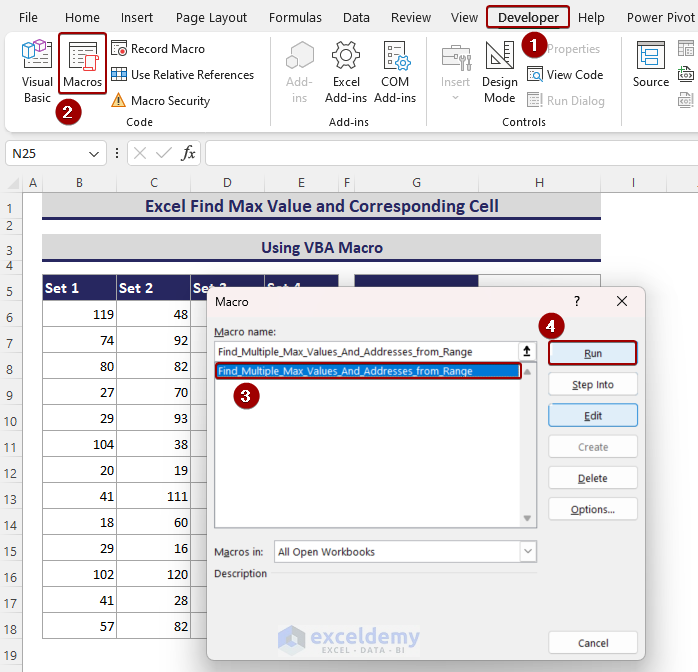Click the Set 1 column header cell
Viewport: 698px width, 672px height.
tap(79, 288)
